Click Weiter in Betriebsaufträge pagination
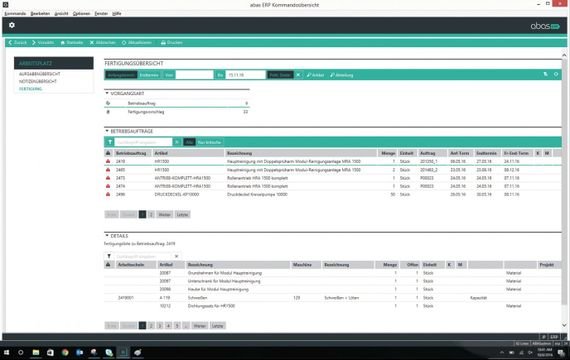The height and width of the screenshot is (360, 570). coord(164,215)
